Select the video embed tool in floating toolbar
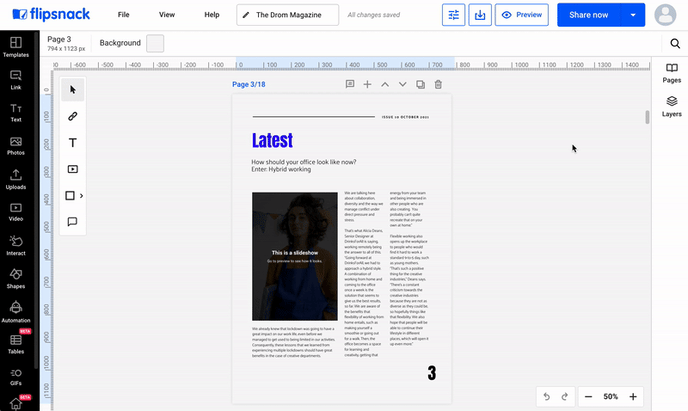Image resolution: width=688 pixels, height=411 pixels. pyautogui.click(x=73, y=169)
